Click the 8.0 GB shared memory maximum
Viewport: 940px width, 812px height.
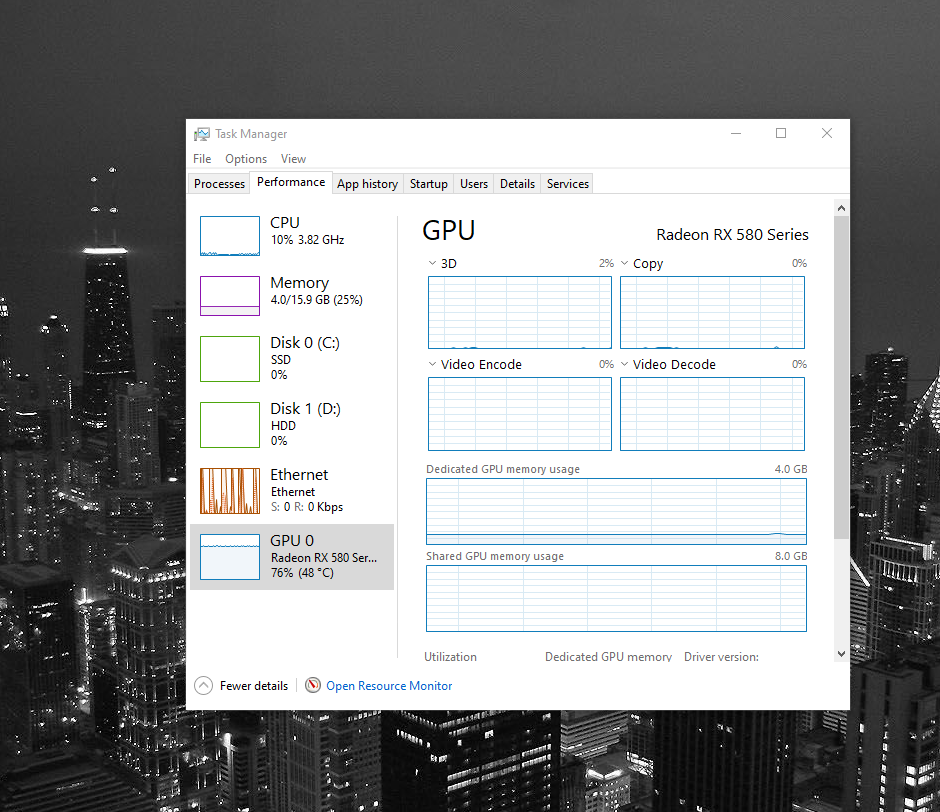pyautogui.click(x=791, y=556)
